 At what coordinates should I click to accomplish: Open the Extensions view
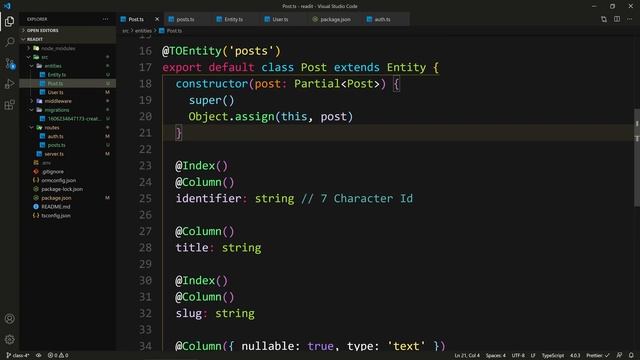click(x=9, y=105)
